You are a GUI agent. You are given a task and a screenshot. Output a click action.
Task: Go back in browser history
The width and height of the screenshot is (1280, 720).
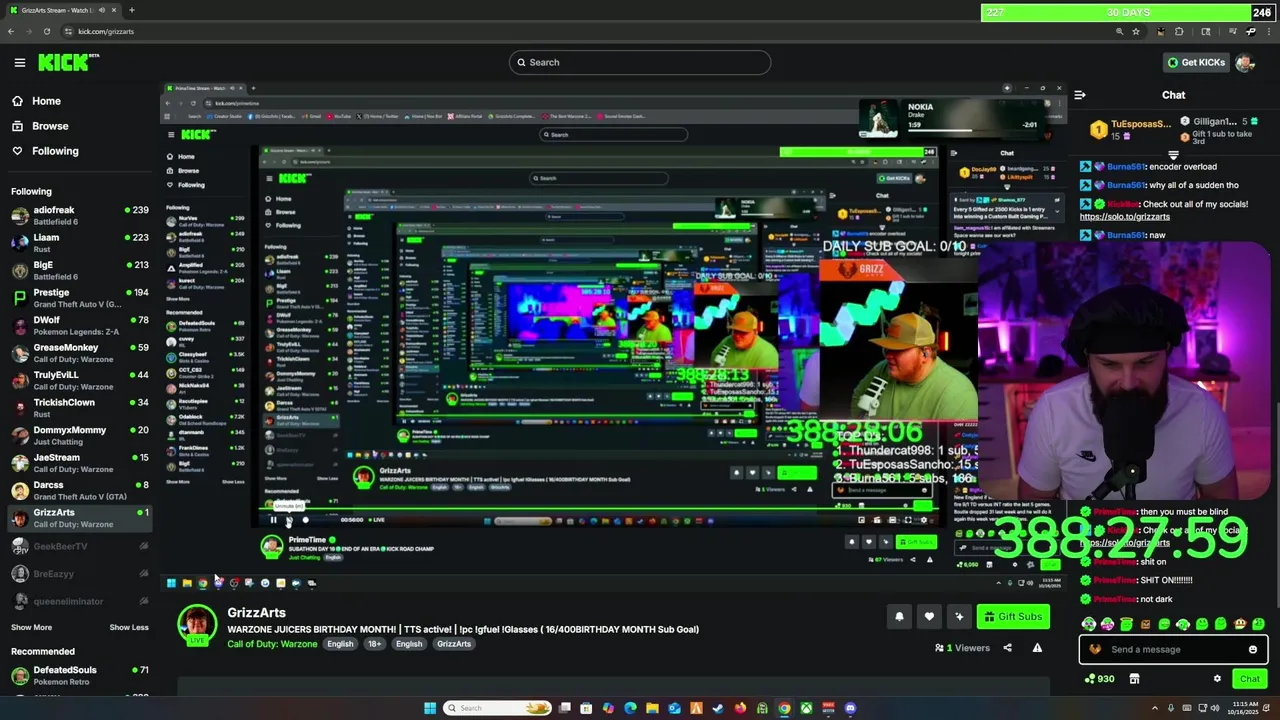click(x=11, y=31)
